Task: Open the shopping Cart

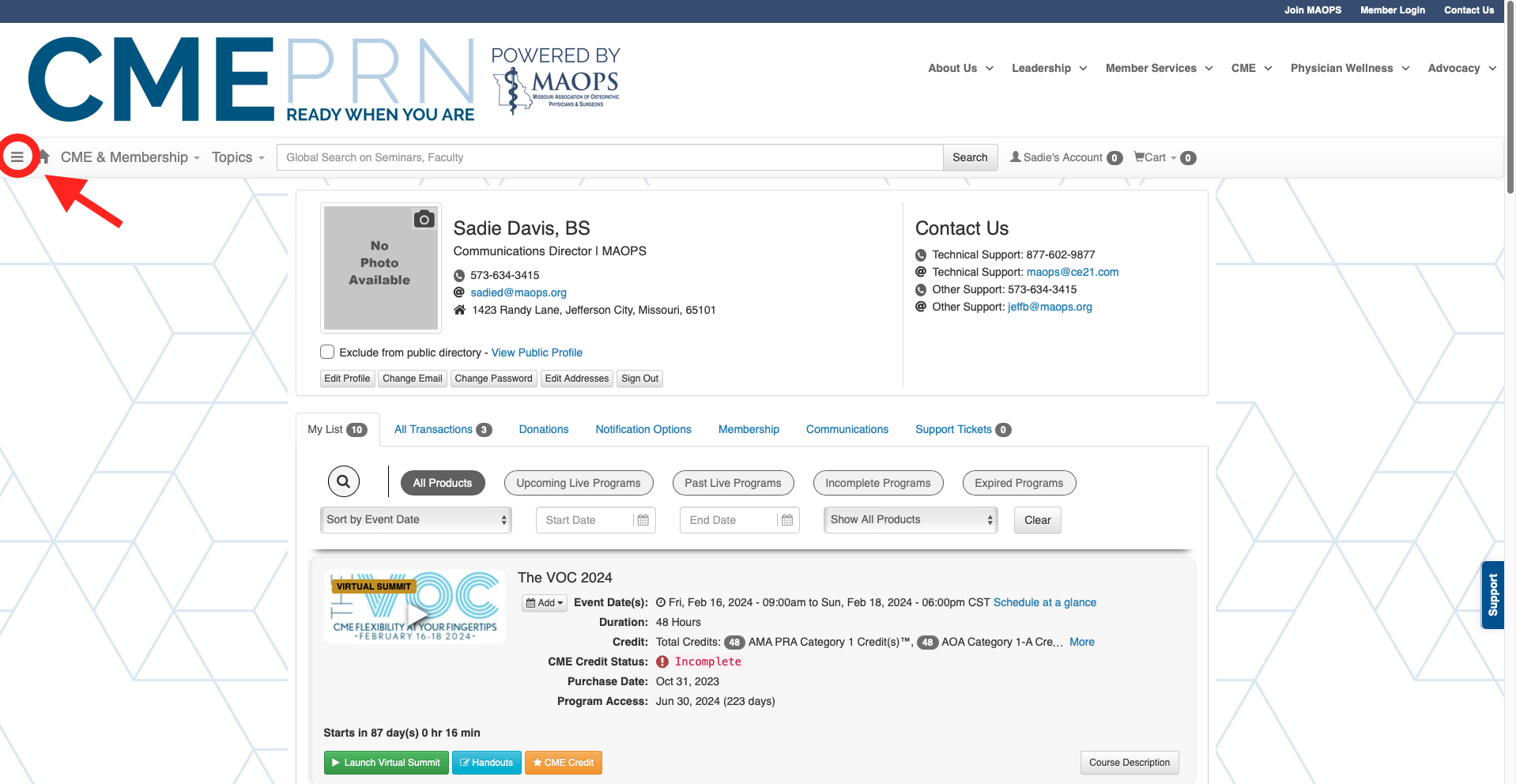Action: coord(1164,157)
